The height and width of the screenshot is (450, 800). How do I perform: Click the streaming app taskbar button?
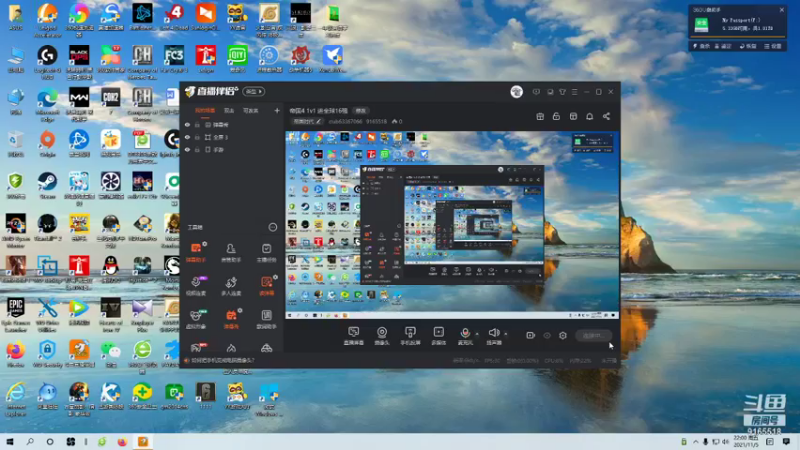pos(143,442)
